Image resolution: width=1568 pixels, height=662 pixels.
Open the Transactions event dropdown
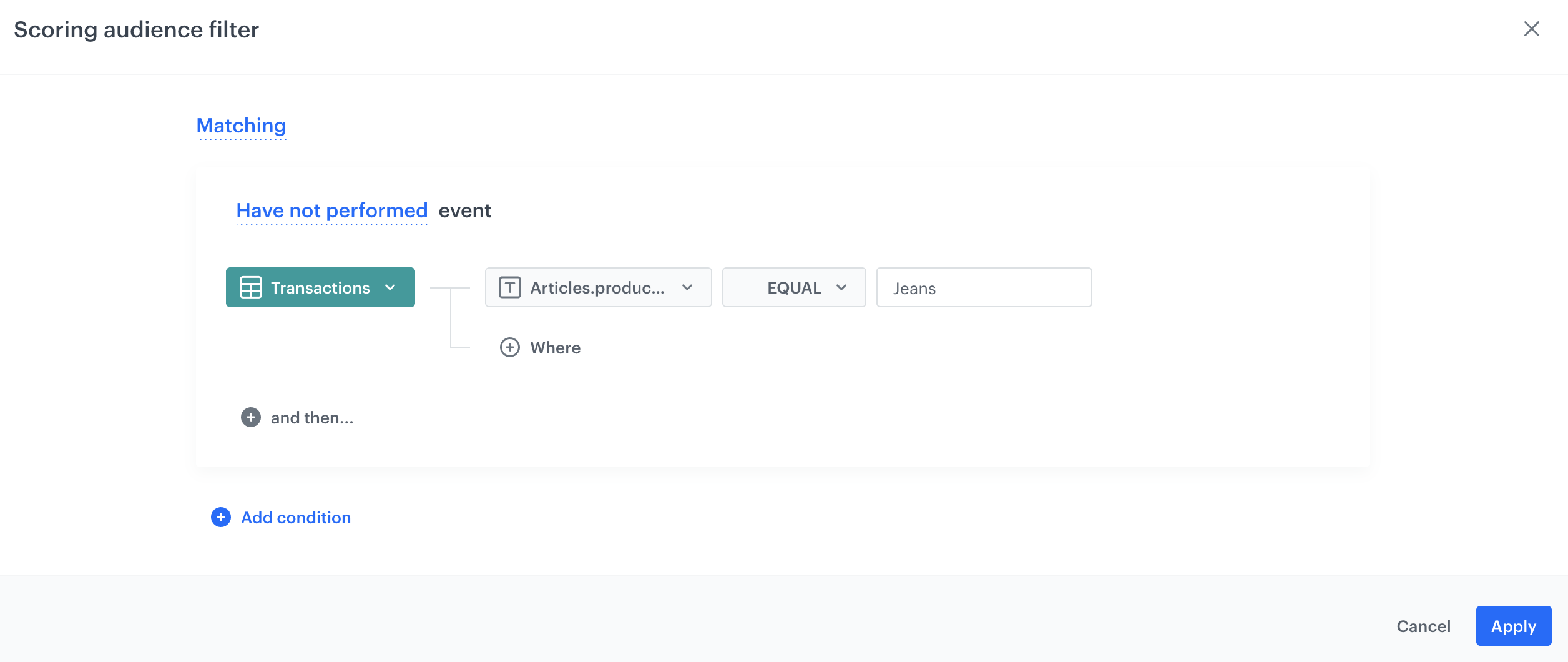(x=320, y=287)
